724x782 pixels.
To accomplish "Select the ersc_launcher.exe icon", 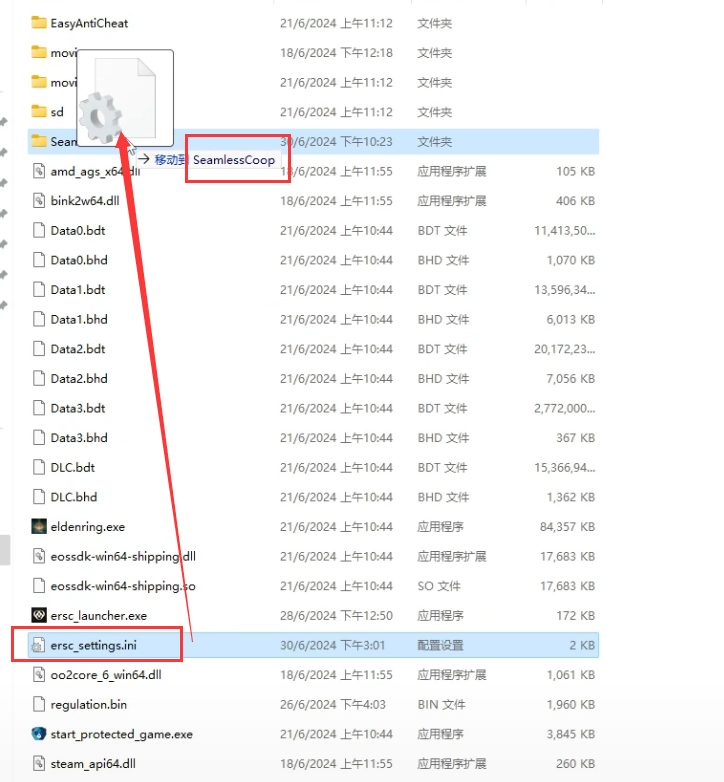I will click(39, 615).
